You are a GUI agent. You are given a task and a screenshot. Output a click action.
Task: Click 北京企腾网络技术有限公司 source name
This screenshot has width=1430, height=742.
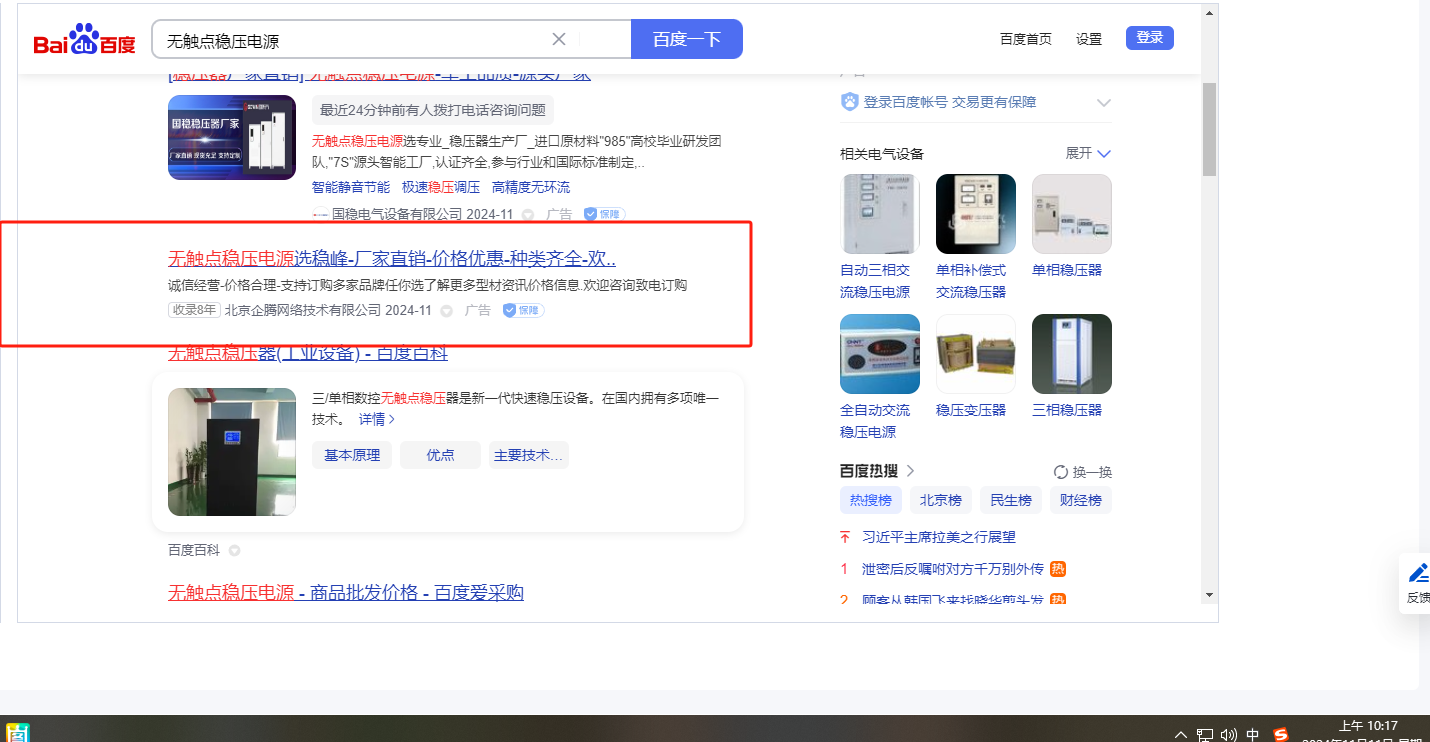pyautogui.click(x=303, y=310)
